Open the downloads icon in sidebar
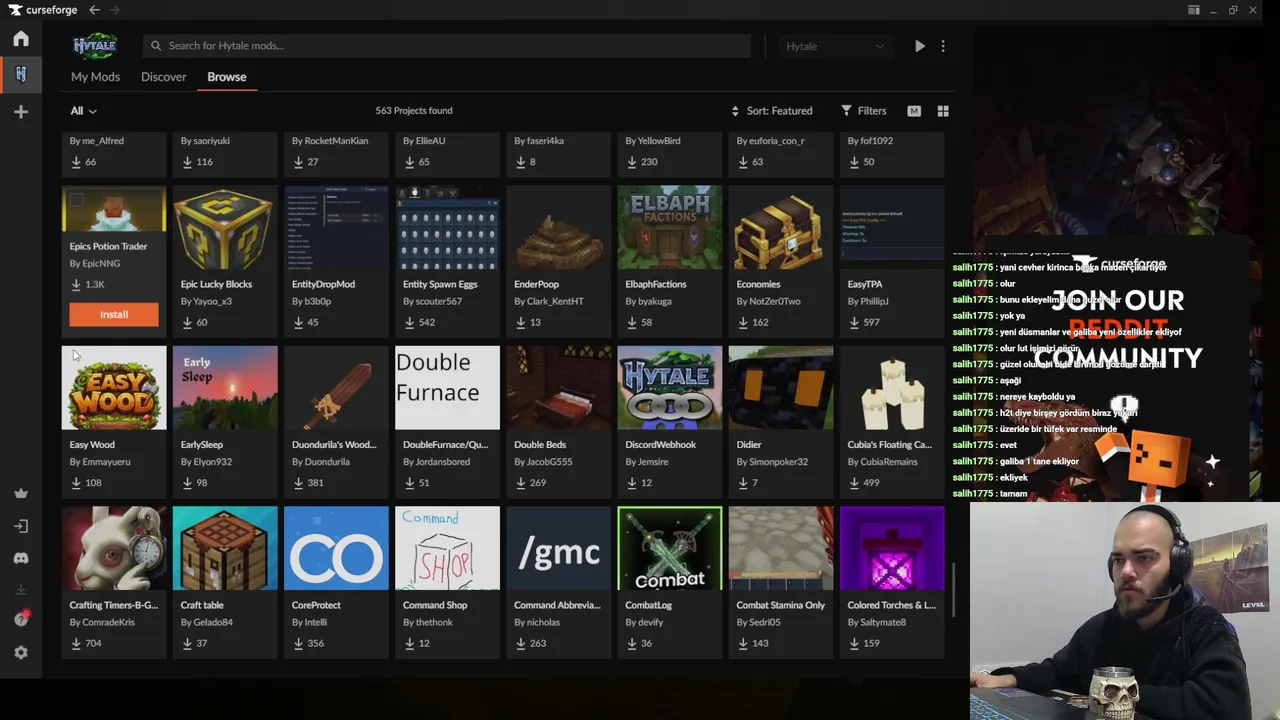The height and width of the screenshot is (720, 1280). [21, 589]
